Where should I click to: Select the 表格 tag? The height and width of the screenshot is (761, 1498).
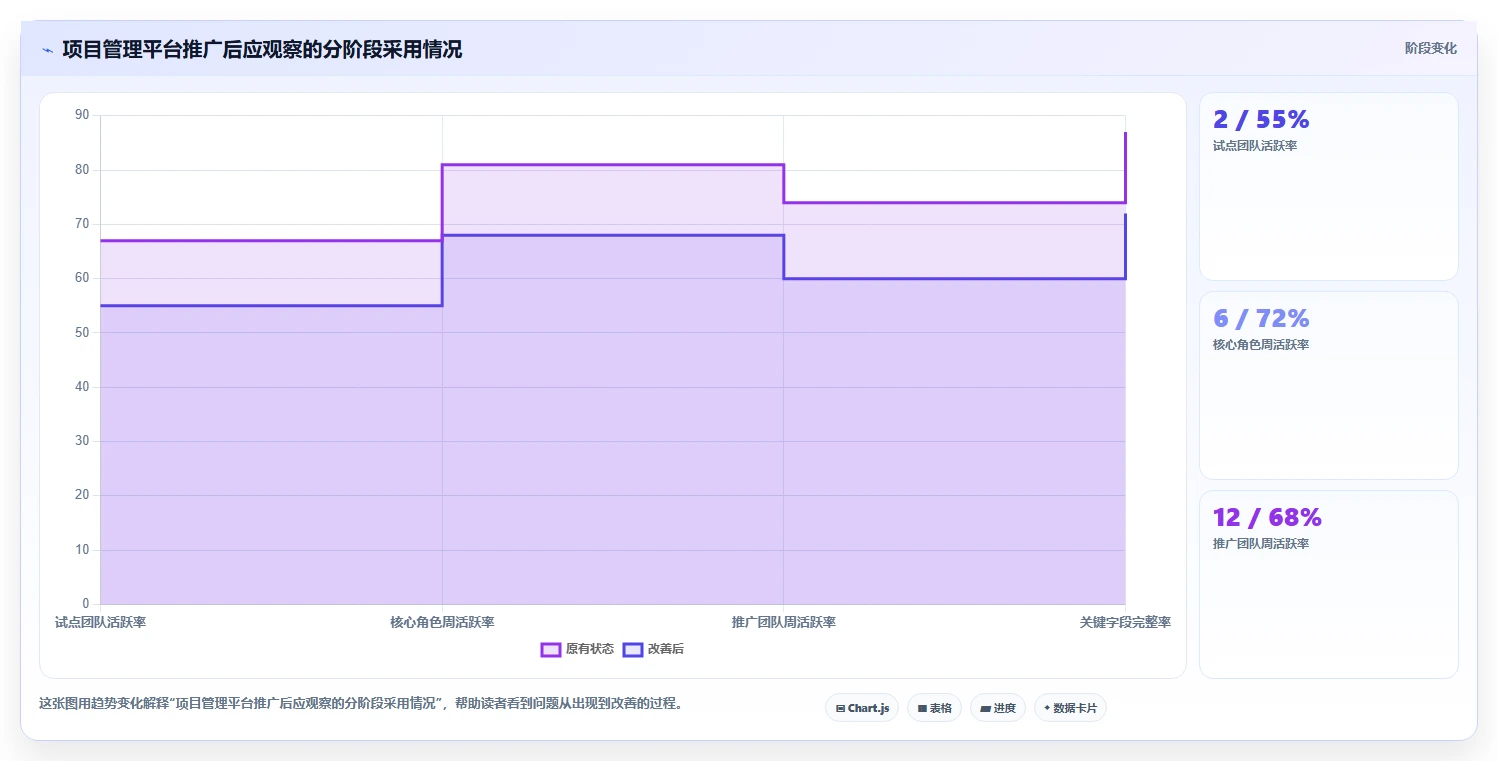pyautogui.click(x=934, y=708)
